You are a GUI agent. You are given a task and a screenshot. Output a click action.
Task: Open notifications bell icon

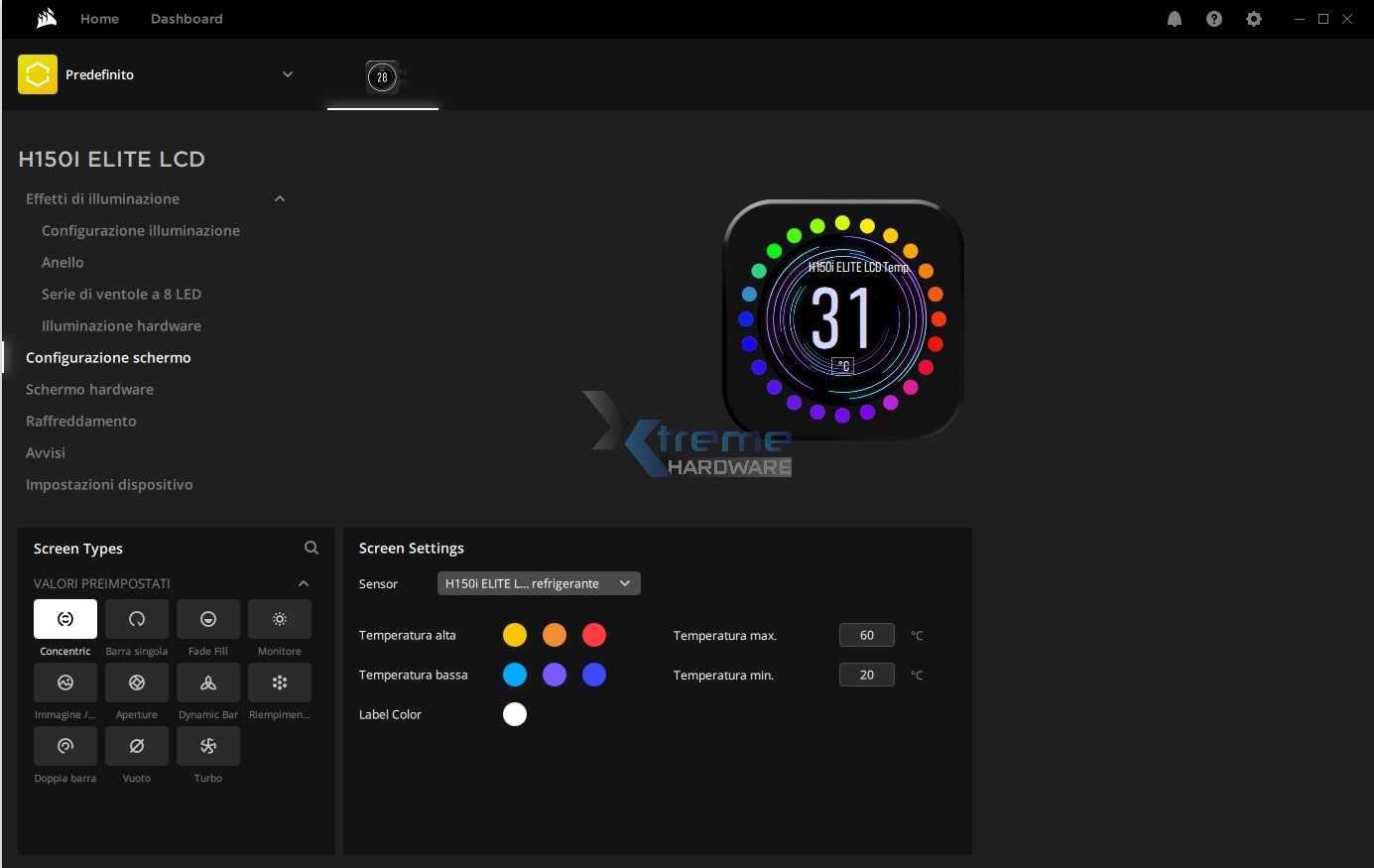(1175, 19)
